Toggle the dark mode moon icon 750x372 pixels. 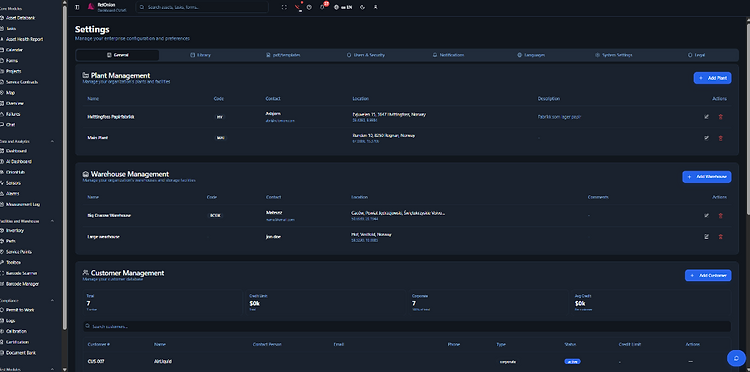coord(363,7)
